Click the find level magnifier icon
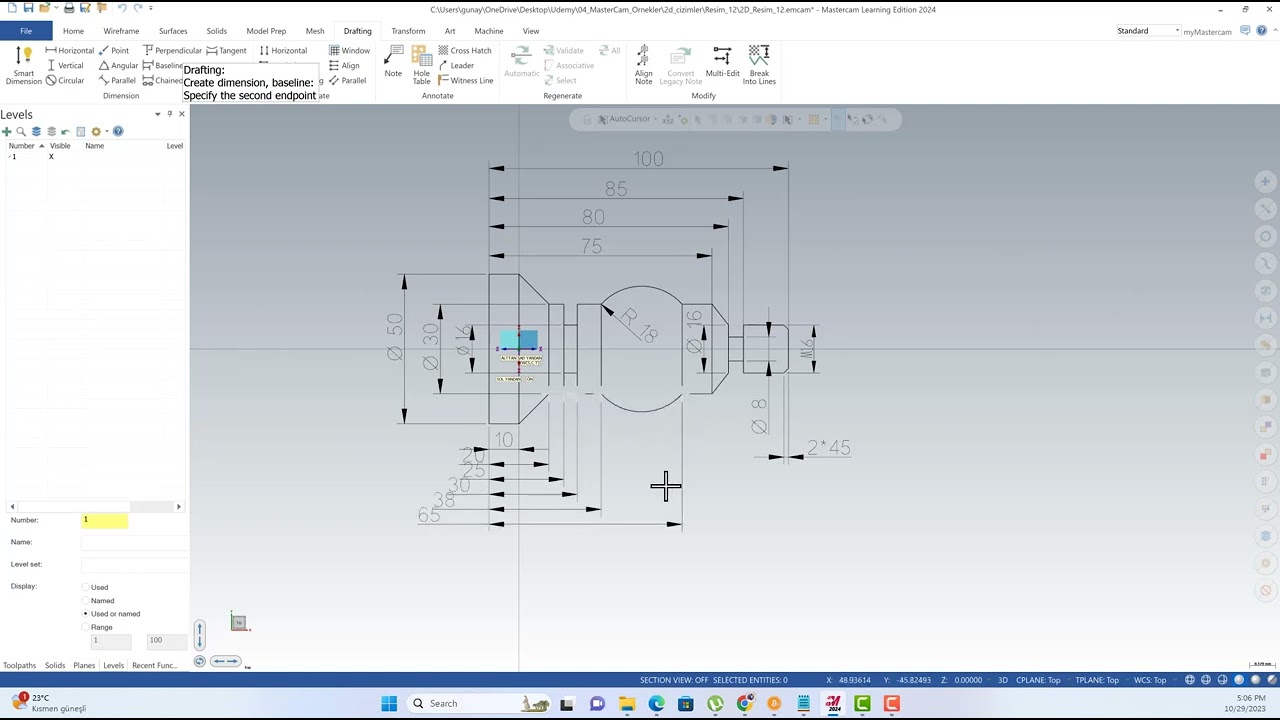1280x720 pixels. (21, 131)
